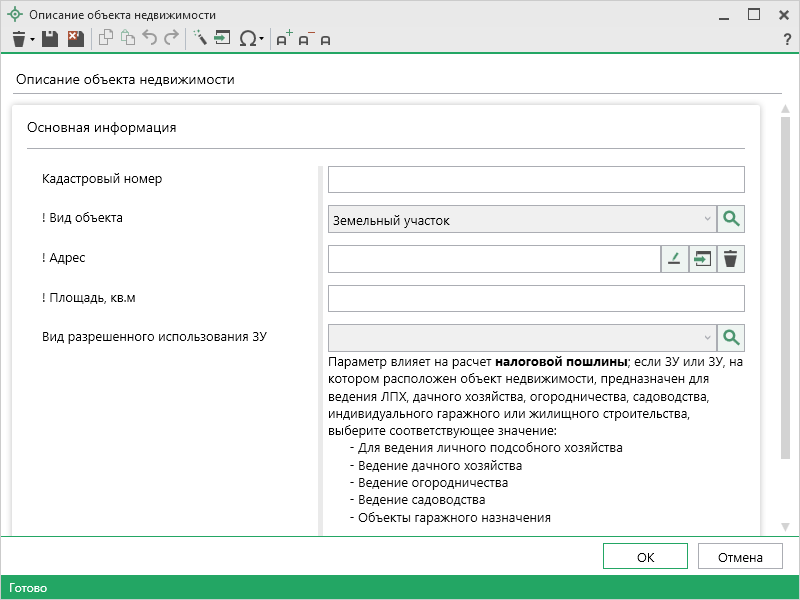Open Вид разрешенного использования ЗУ dropdown
Viewport: 800px width, 600px height.
(707, 337)
